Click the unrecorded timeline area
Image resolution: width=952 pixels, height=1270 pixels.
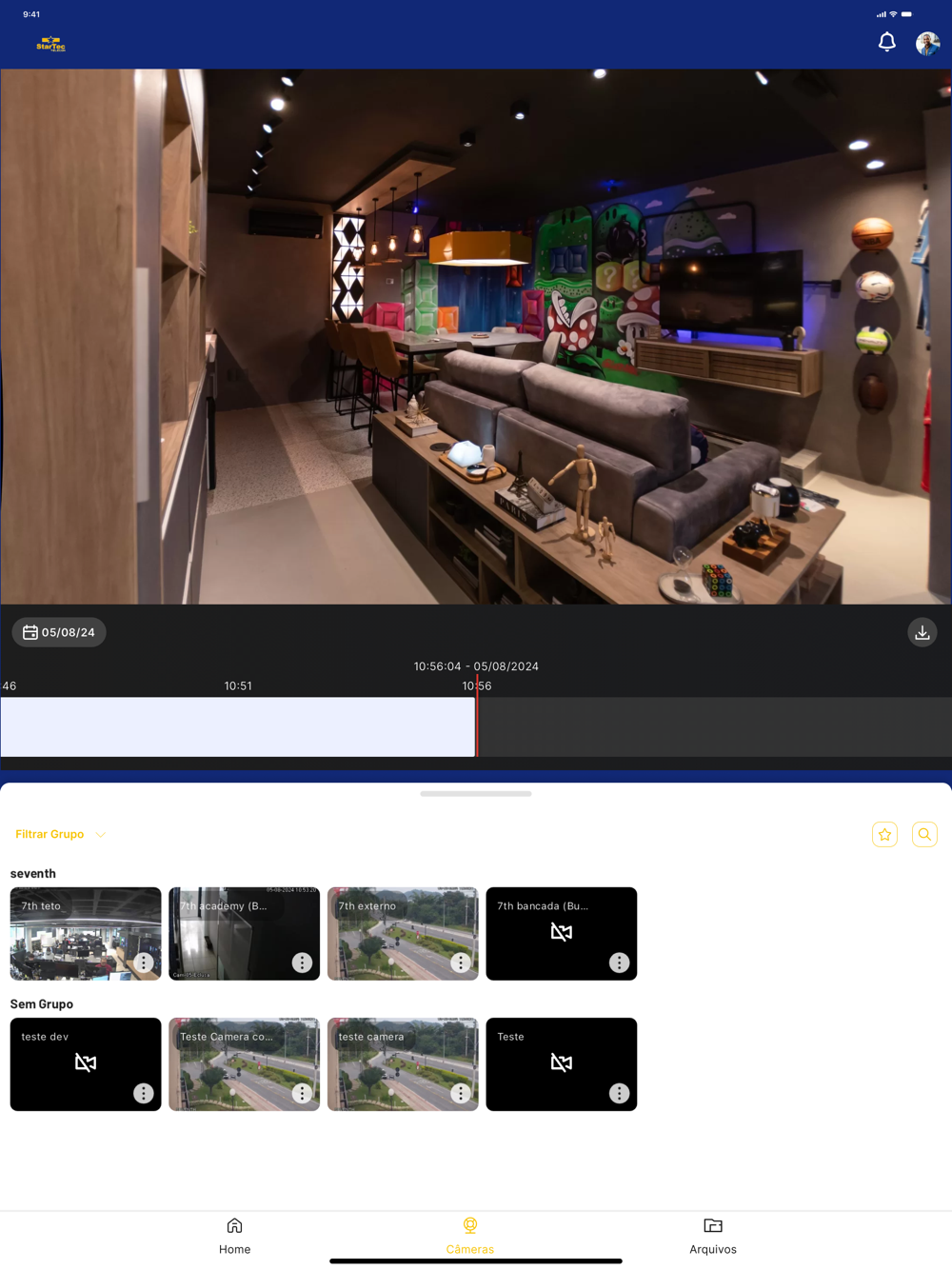point(715,727)
